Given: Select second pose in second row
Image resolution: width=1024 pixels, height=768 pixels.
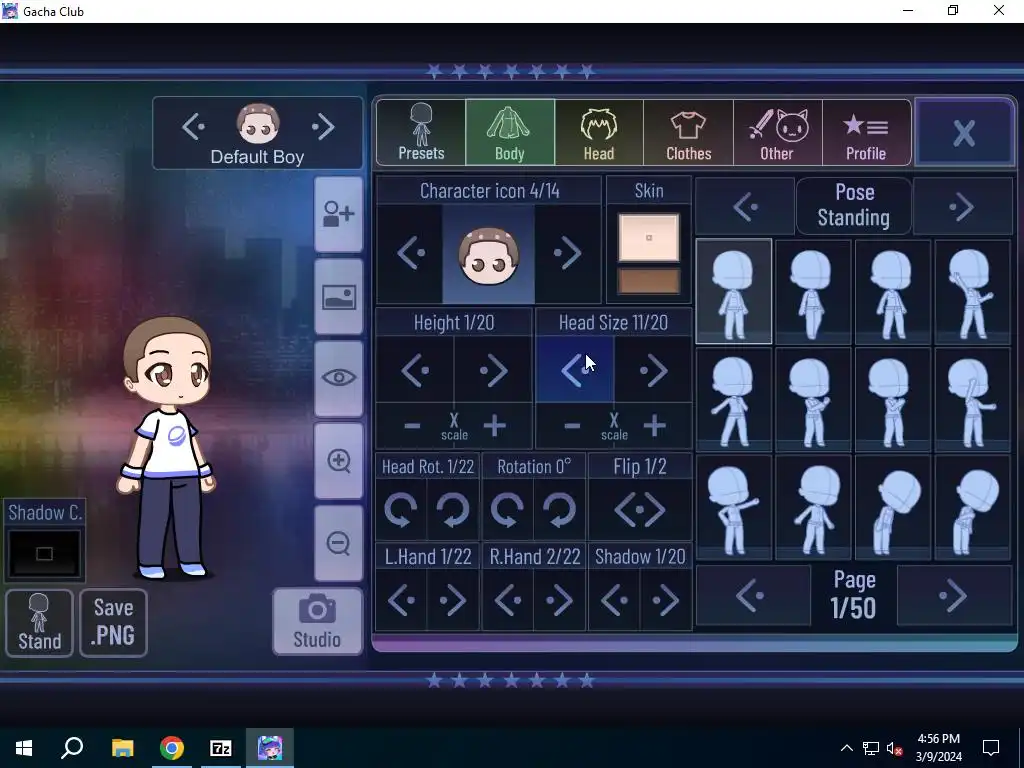Looking at the screenshot, I should pos(813,400).
